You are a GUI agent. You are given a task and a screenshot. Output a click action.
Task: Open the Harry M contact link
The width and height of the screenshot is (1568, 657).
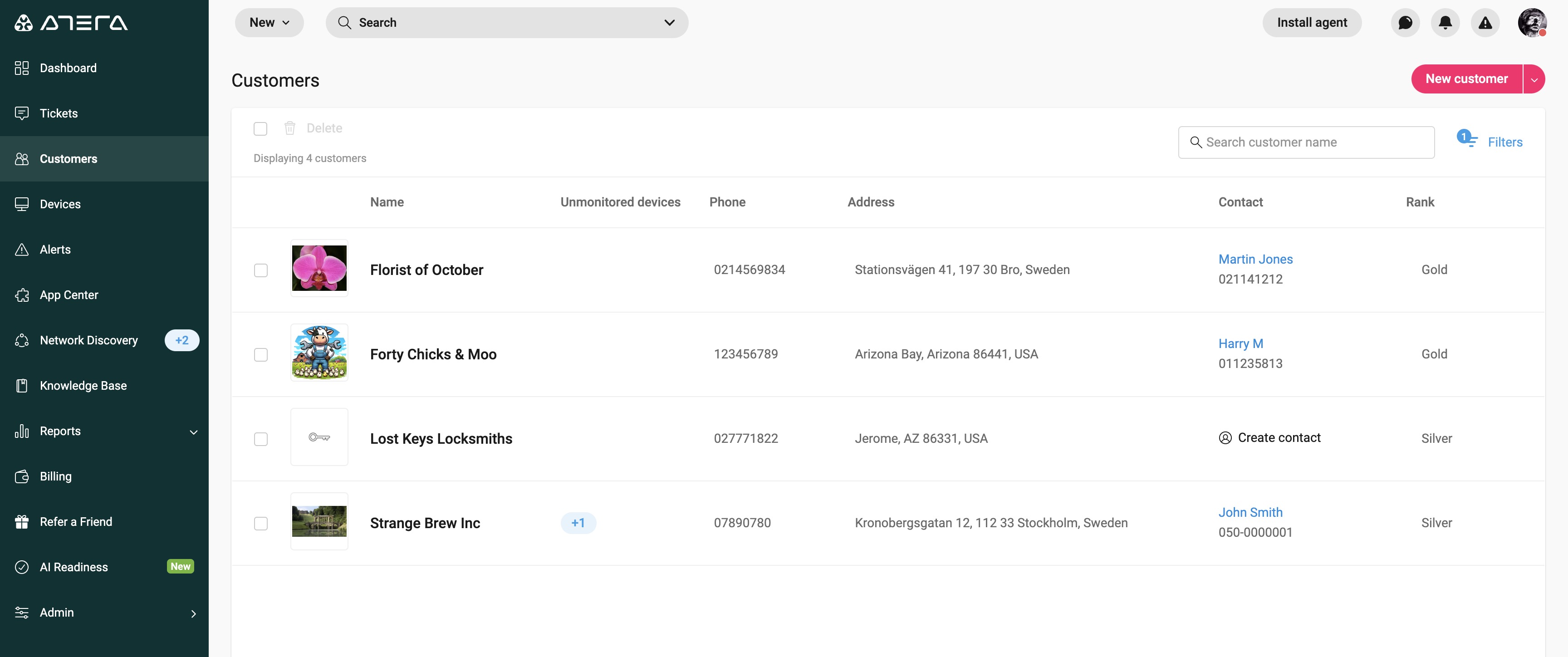click(x=1240, y=343)
